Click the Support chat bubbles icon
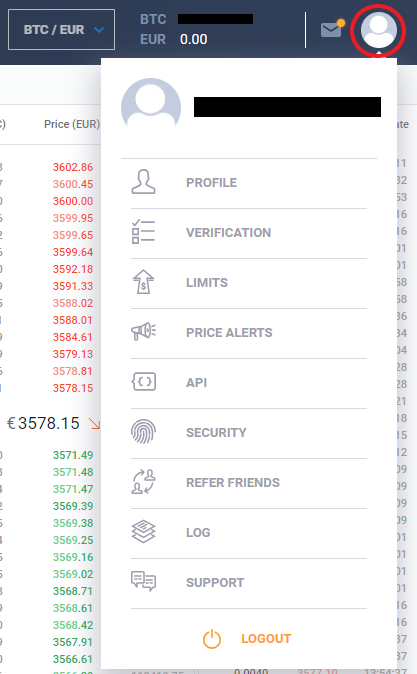 point(144,582)
